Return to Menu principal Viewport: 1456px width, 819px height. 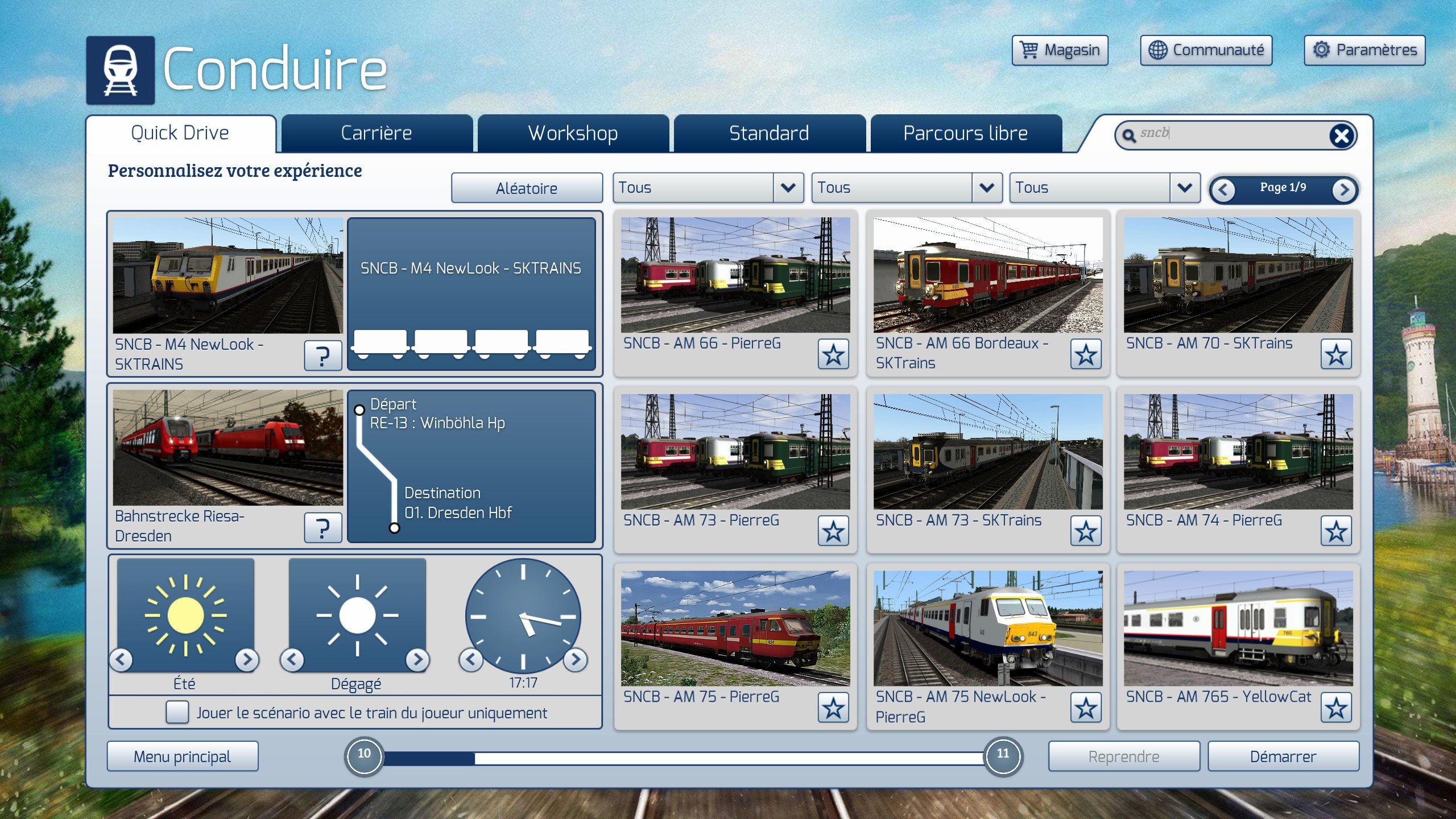pos(183,756)
